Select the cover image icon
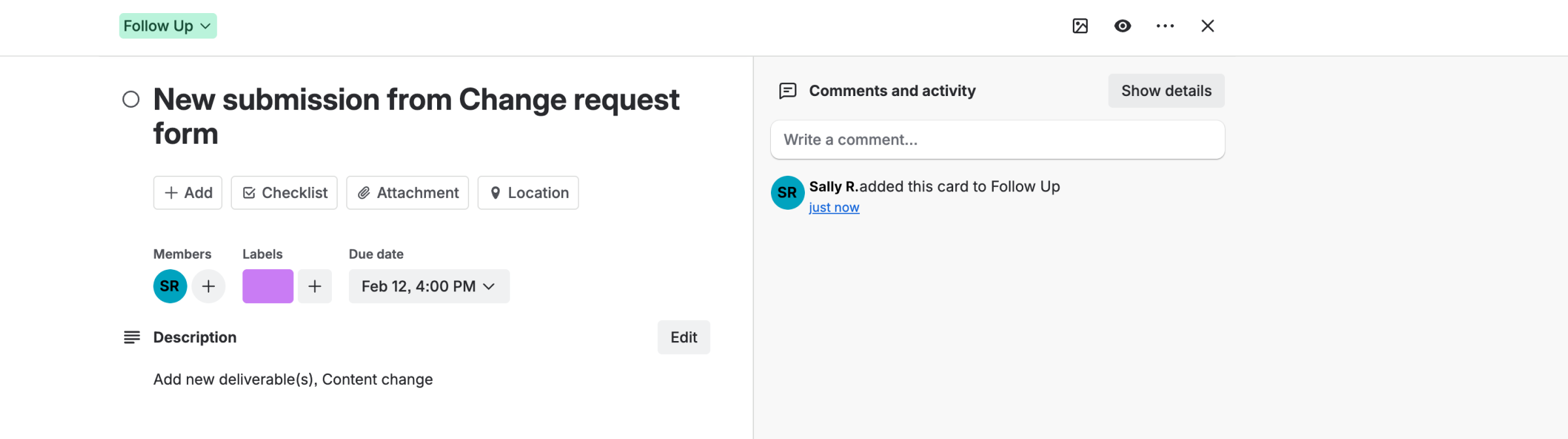 coord(1079,26)
